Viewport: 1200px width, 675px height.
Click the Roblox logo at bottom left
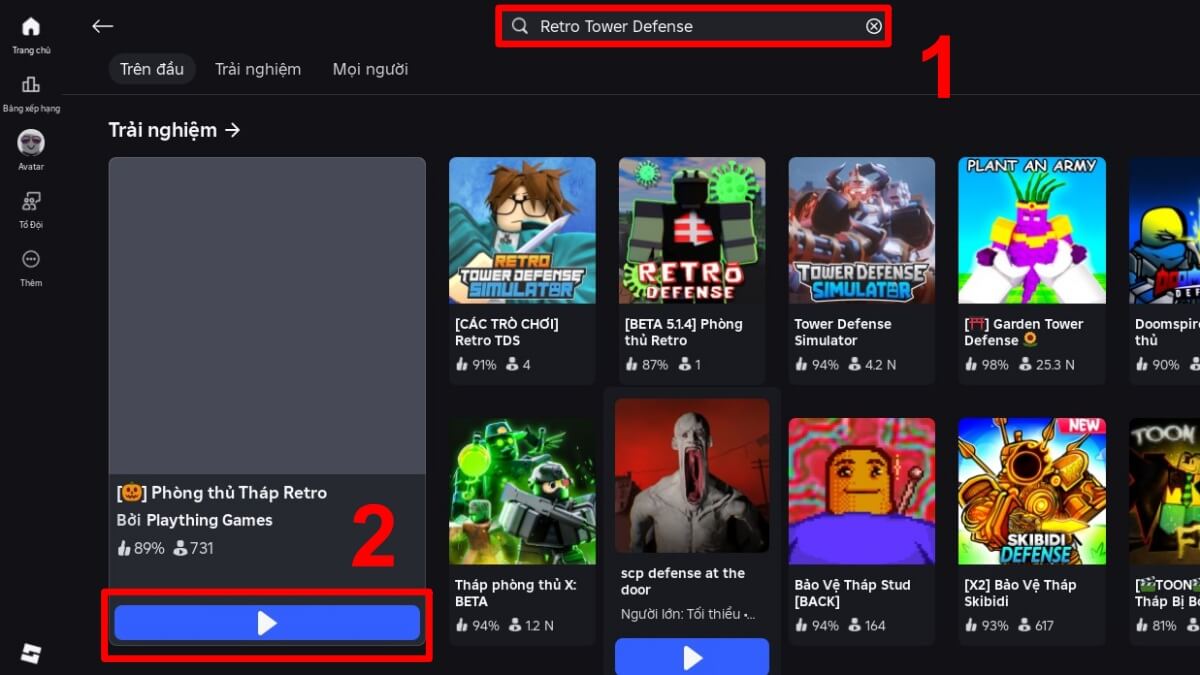[31, 652]
